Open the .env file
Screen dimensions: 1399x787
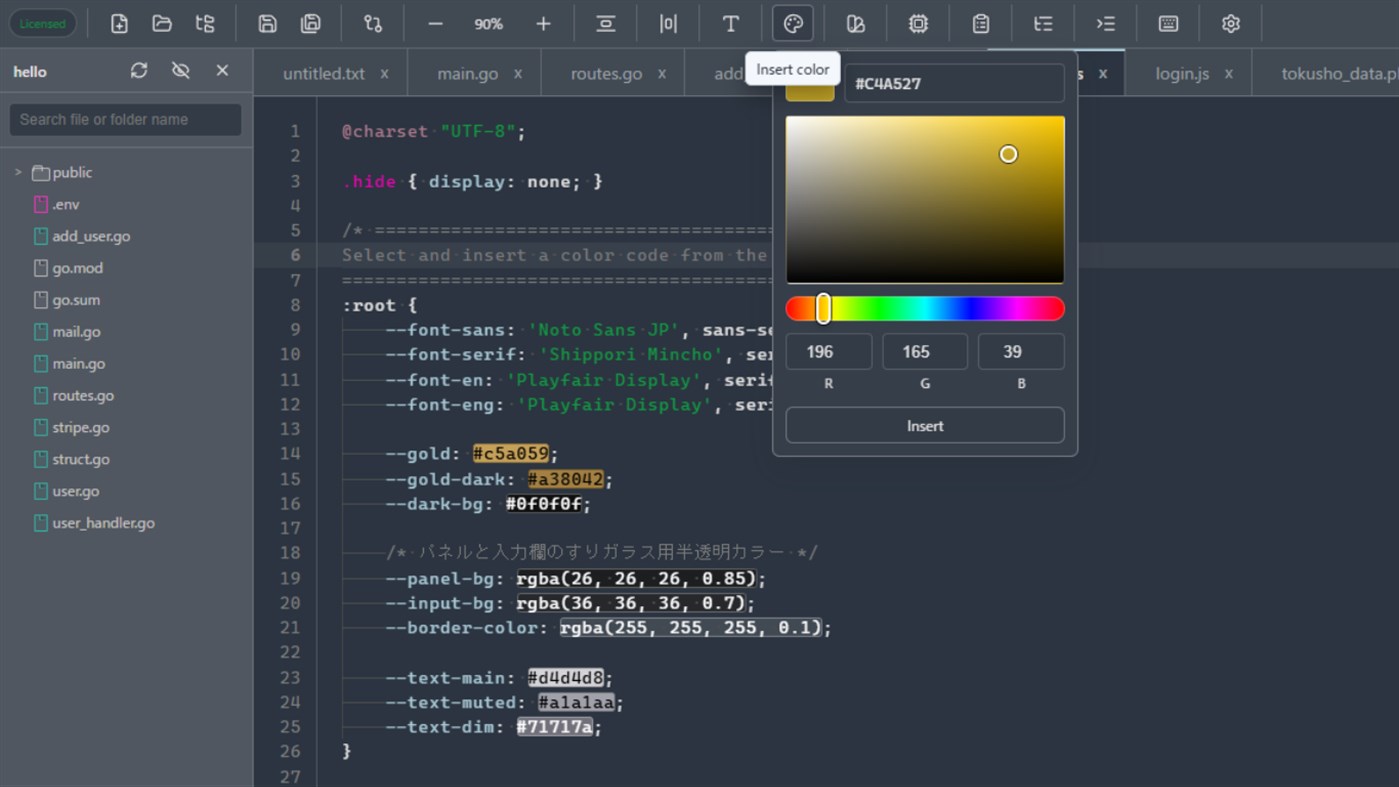[66, 204]
